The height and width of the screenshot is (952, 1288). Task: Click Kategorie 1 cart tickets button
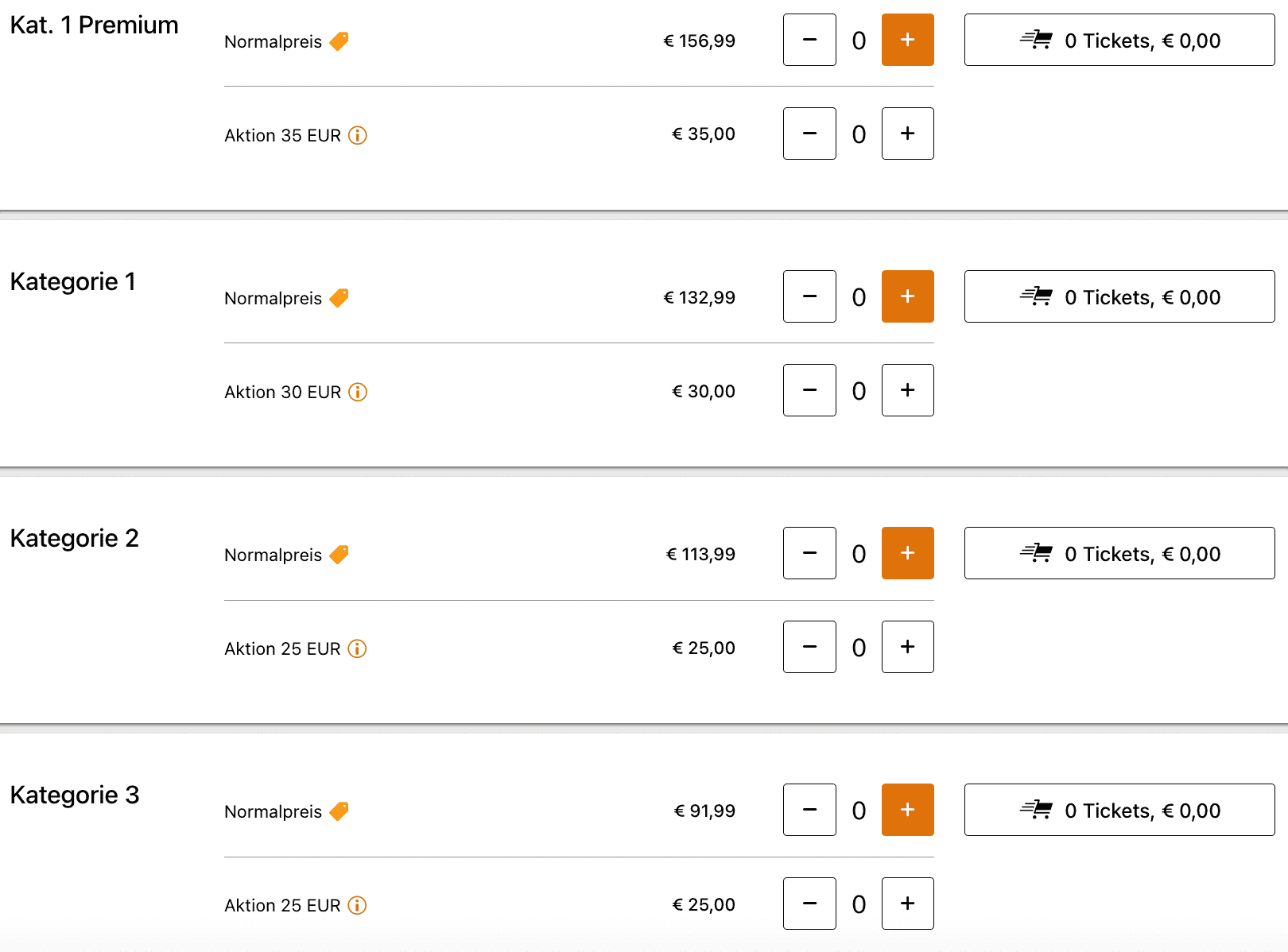click(1119, 296)
